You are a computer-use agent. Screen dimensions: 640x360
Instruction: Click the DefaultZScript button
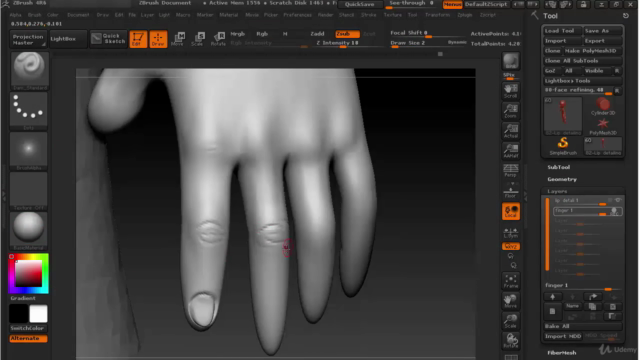[x=486, y=4]
